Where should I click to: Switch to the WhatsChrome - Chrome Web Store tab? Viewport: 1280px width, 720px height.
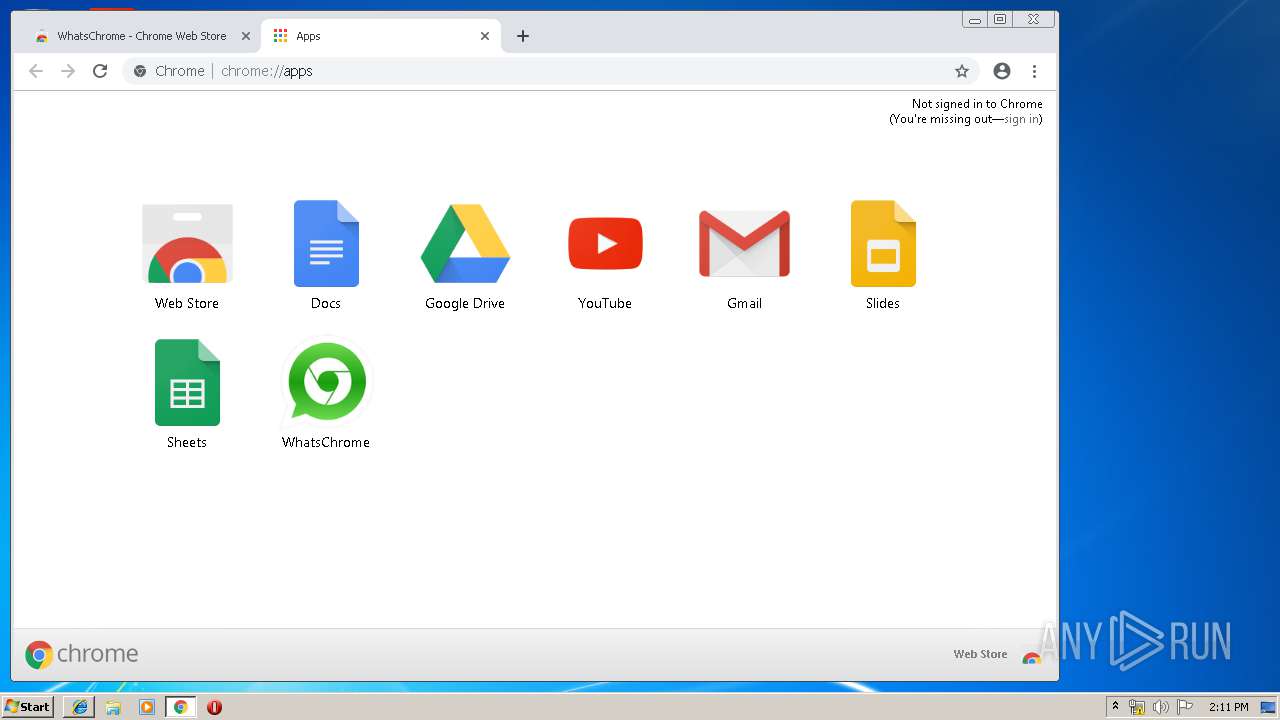[141, 36]
